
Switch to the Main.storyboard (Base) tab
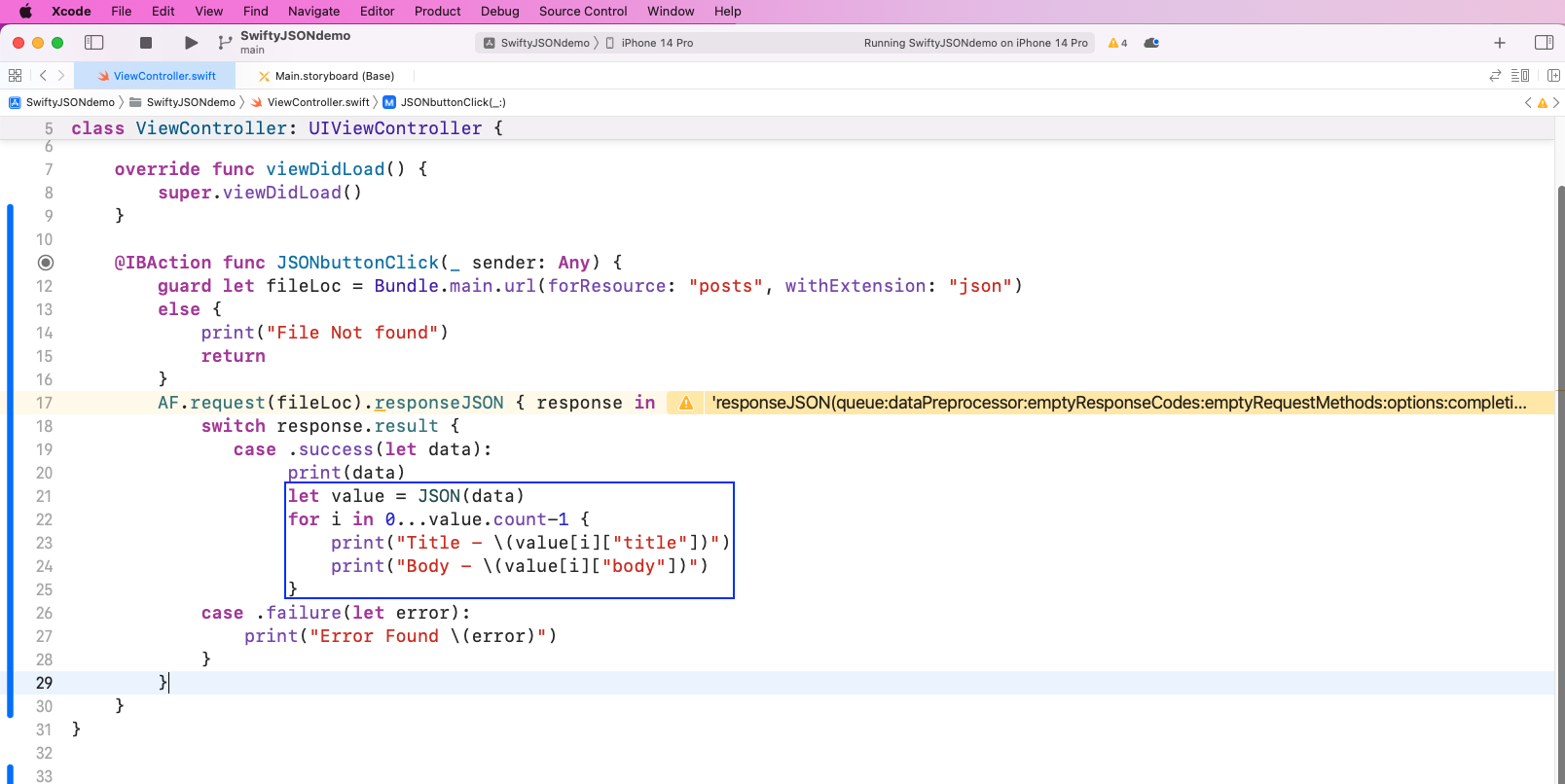pyautogui.click(x=326, y=76)
